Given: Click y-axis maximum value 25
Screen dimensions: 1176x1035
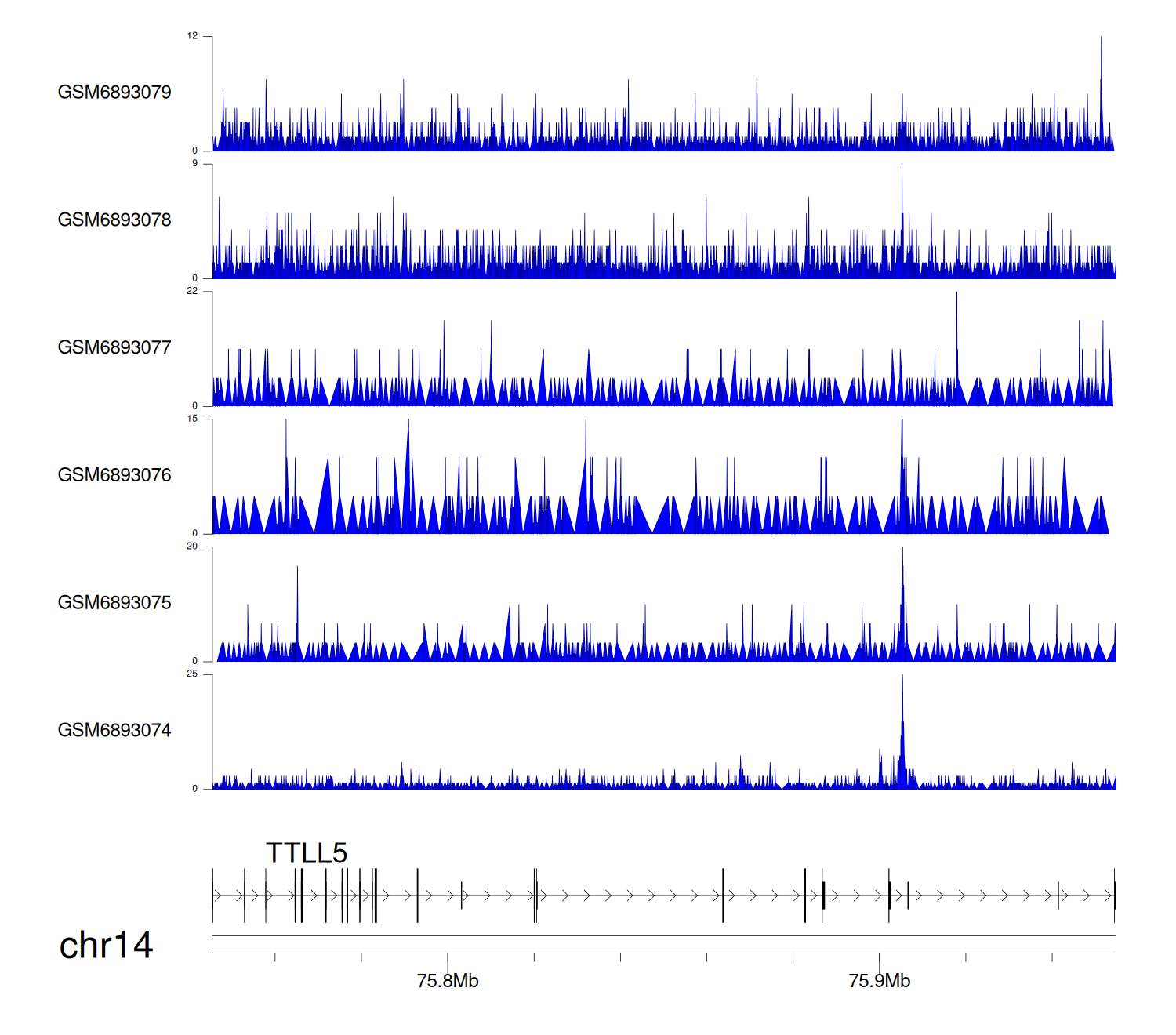Looking at the screenshot, I should [x=192, y=674].
